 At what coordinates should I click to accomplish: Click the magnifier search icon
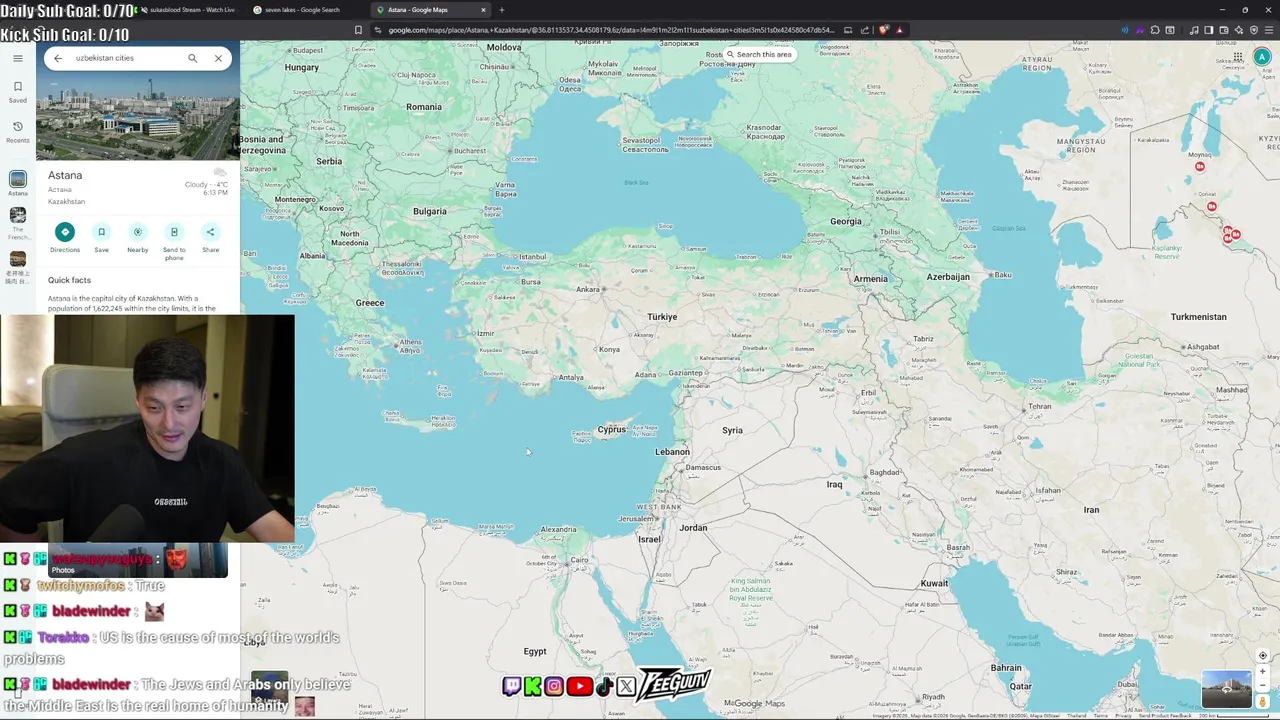[193, 58]
